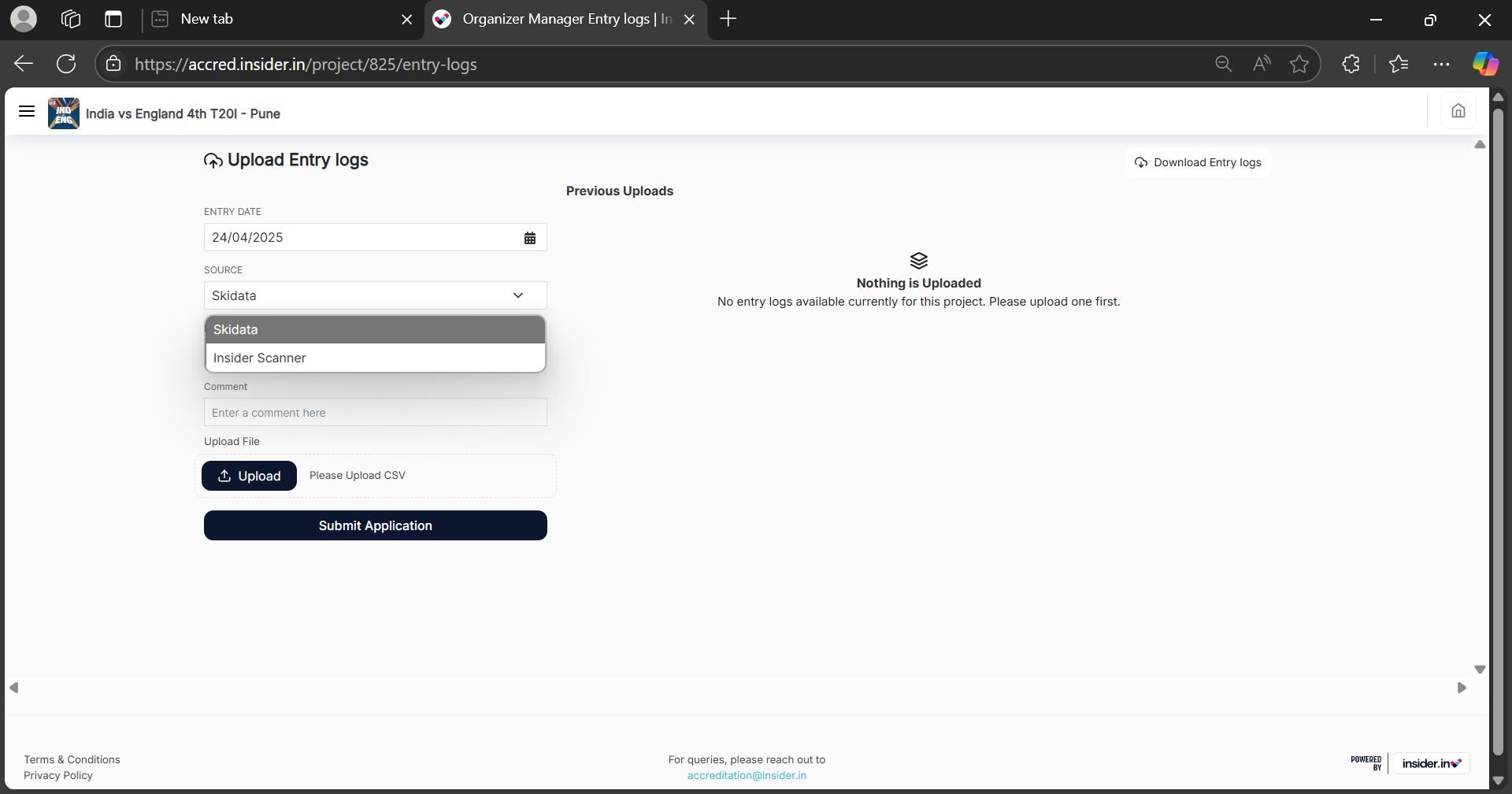Click the India vs England event logo

click(x=63, y=113)
